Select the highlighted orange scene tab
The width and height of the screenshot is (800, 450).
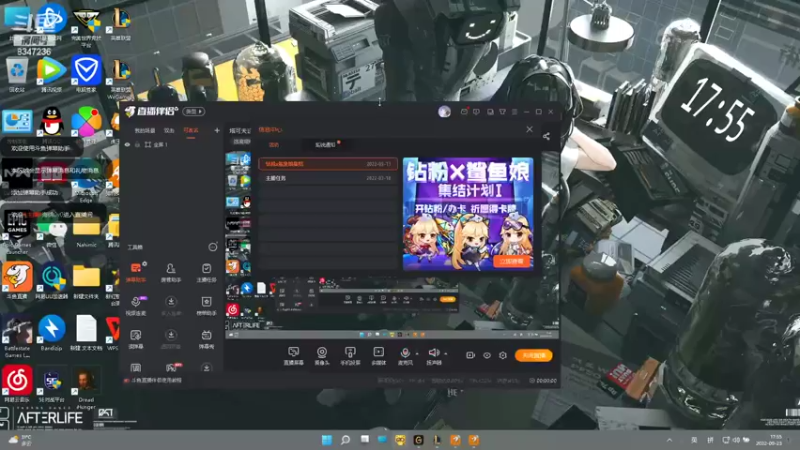(x=191, y=131)
